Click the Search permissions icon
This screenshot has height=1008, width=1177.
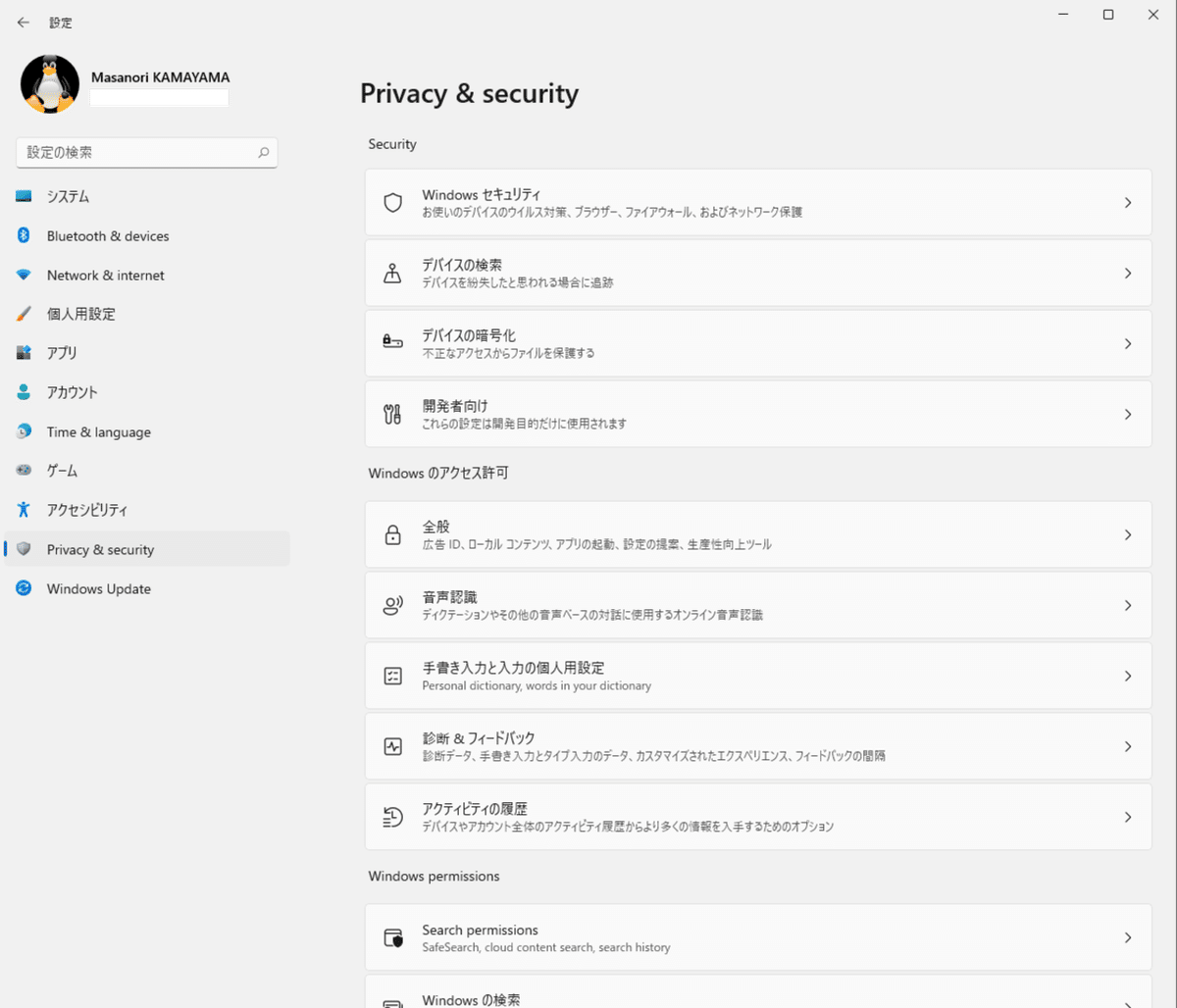point(392,937)
